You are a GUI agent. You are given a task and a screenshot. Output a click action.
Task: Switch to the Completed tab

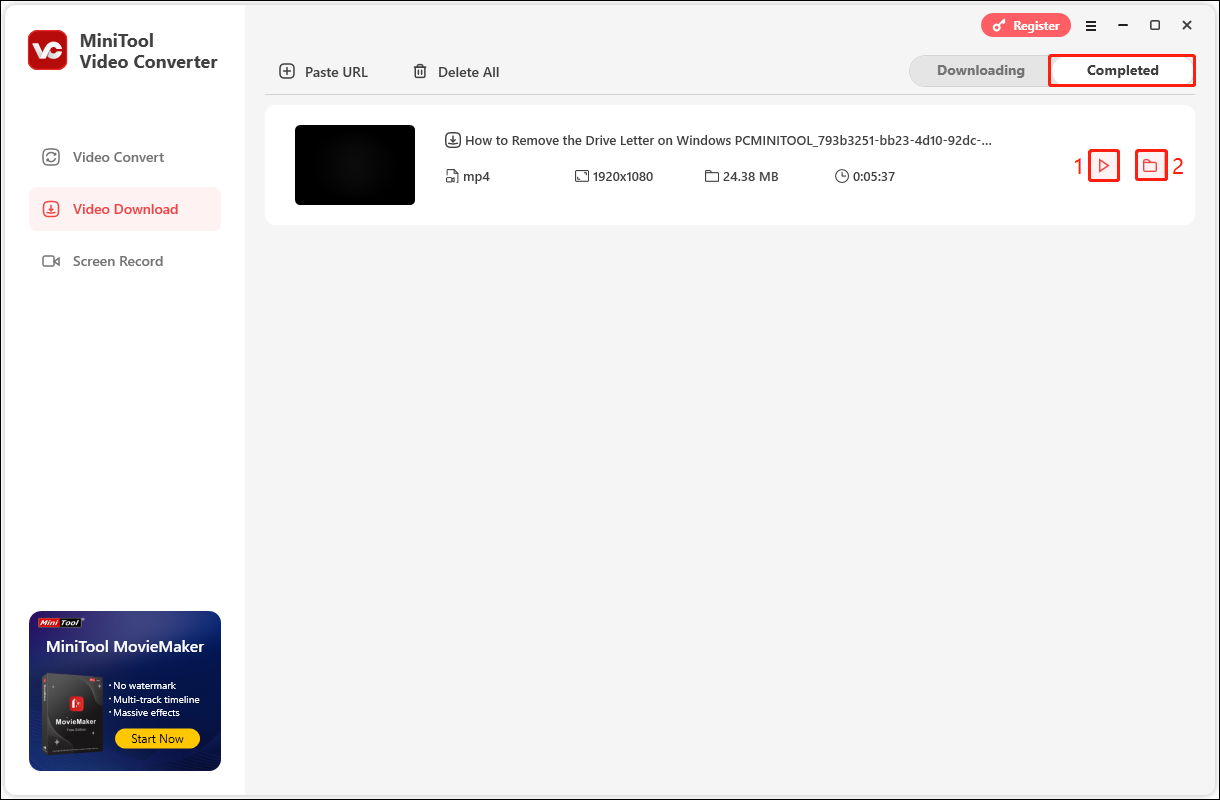point(1122,71)
